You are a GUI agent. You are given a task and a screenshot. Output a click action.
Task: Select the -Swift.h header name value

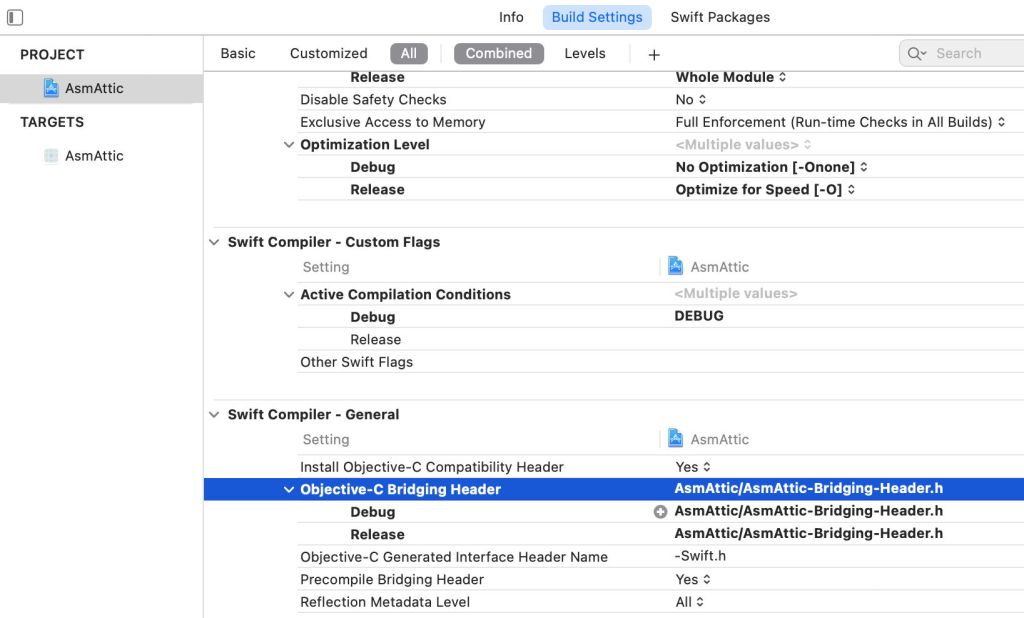pyautogui.click(x=700, y=556)
